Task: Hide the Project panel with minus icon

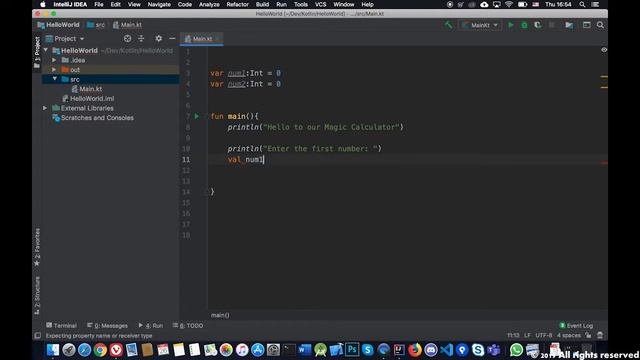Action: 172,38
